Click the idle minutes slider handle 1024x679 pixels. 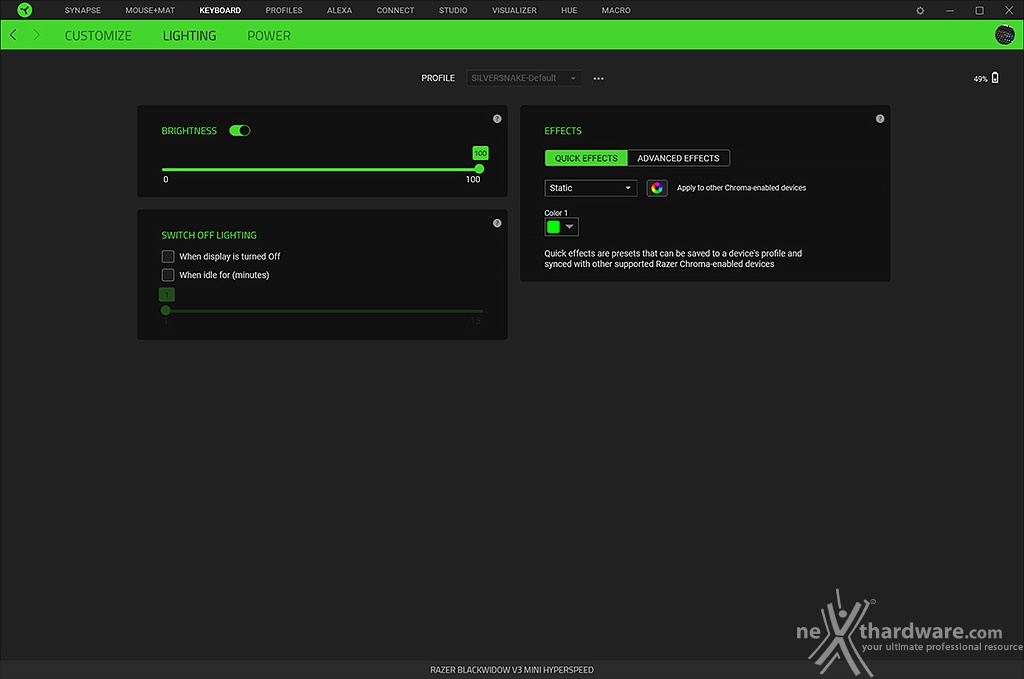(x=166, y=311)
